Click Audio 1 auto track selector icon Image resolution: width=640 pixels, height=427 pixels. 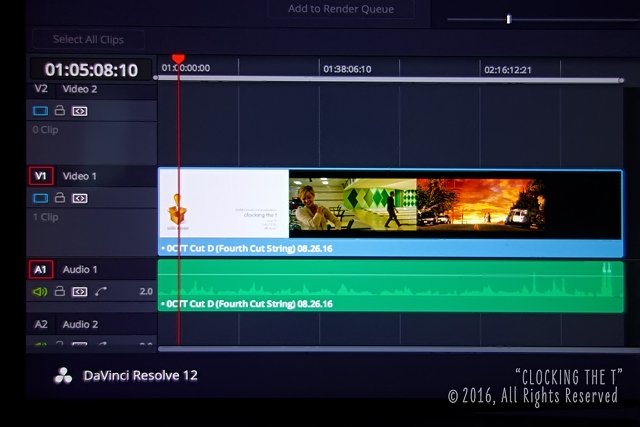pyautogui.click(x=80, y=292)
